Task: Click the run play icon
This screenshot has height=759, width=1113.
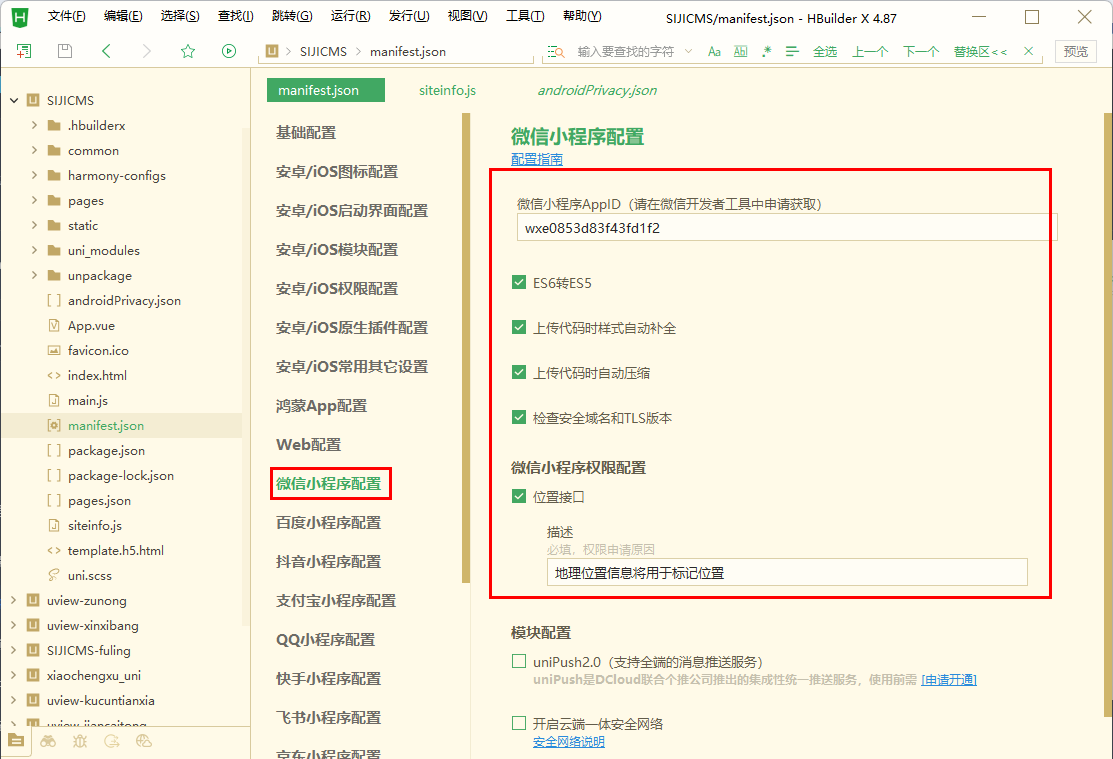Action: tap(229, 51)
